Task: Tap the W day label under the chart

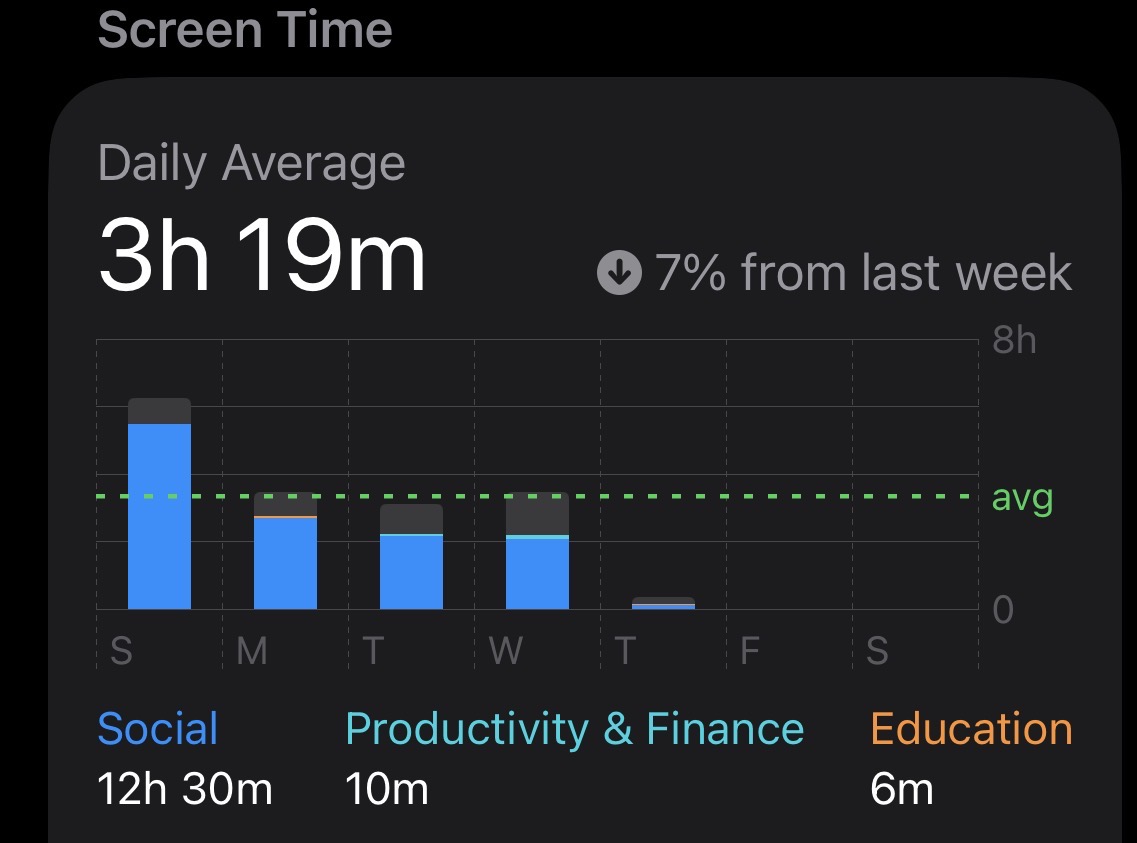Action: (x=506, y=652)
